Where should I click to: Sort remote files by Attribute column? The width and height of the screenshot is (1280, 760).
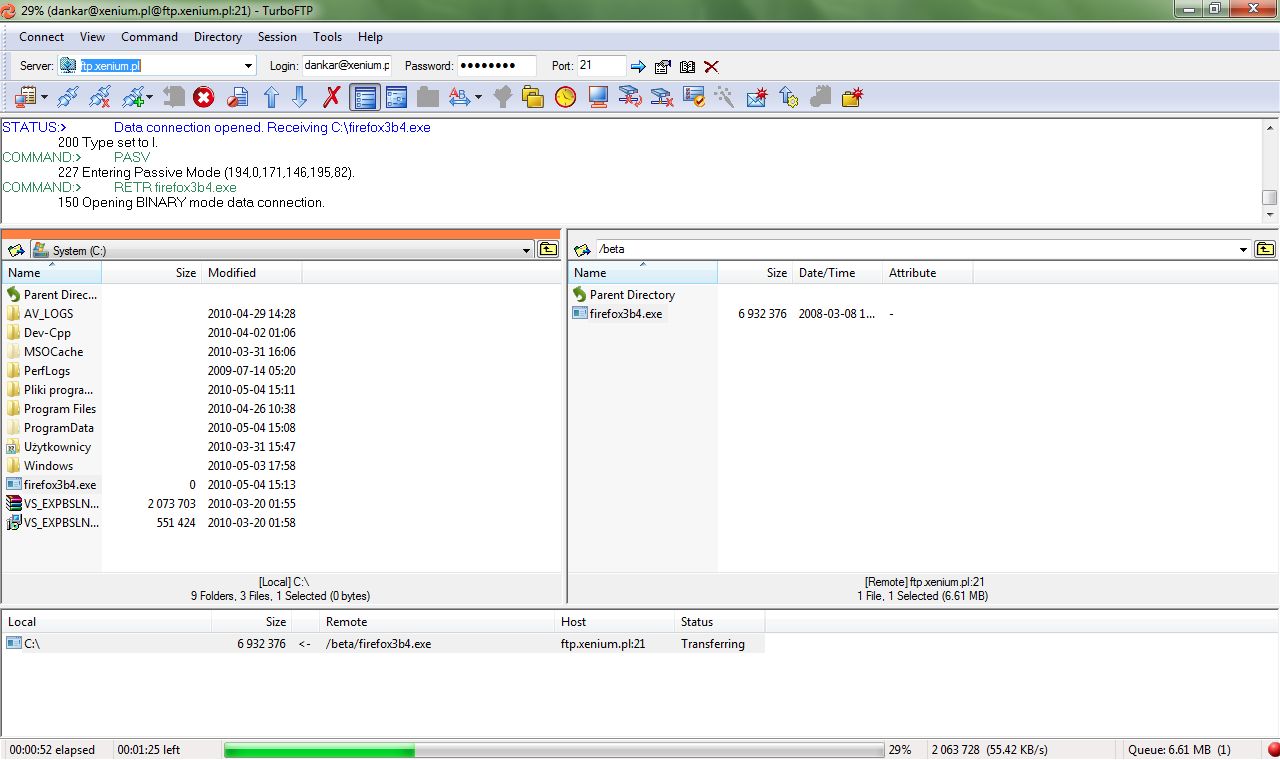tap(927, 273)
